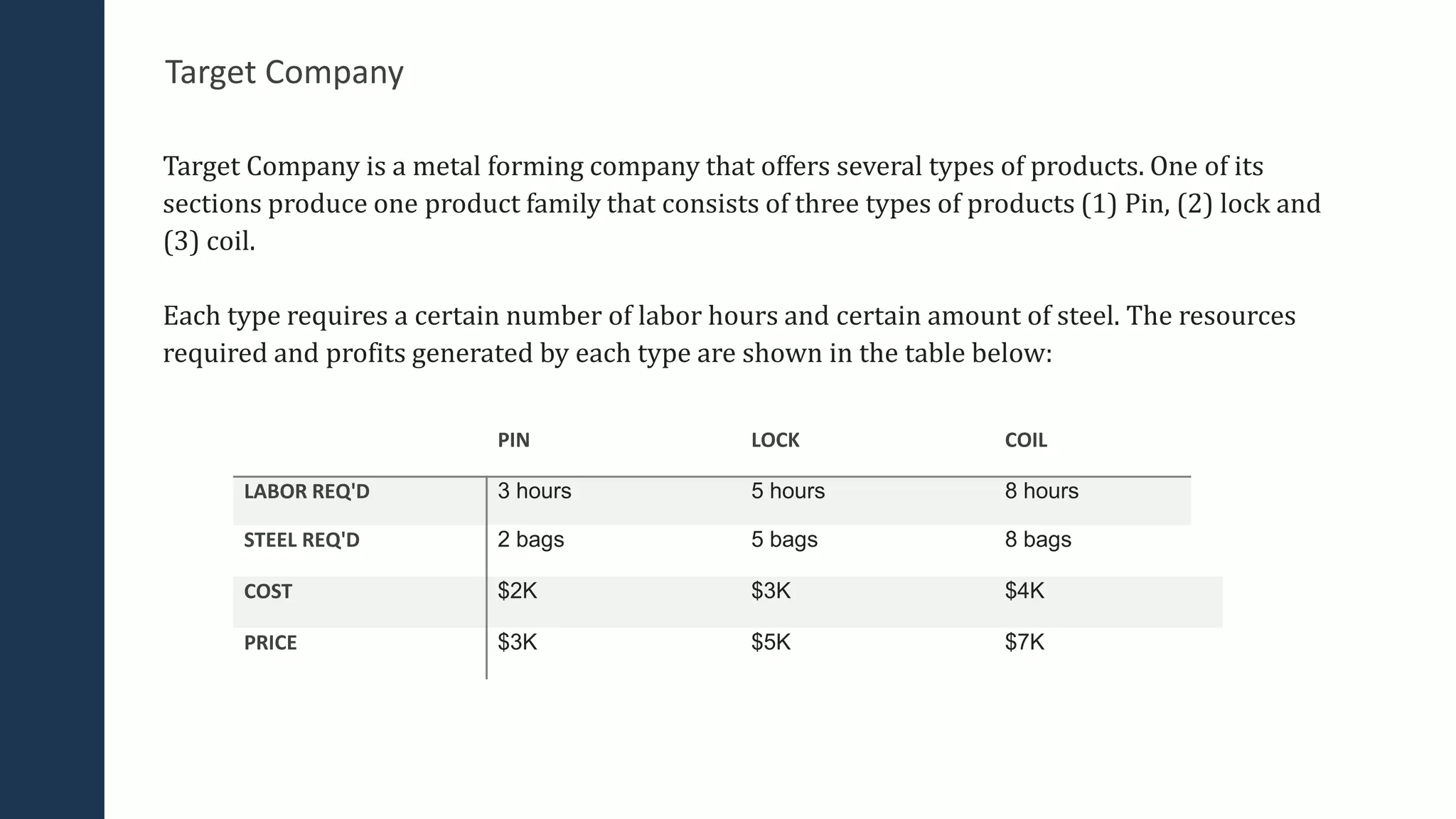Click the COST row label
Screen dimensions: 1456x819
click(x=267, y=591)
